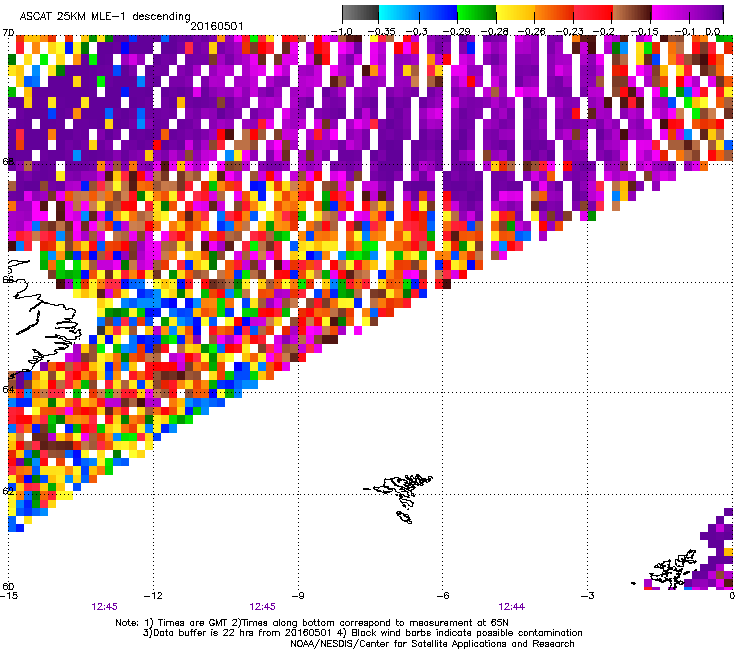This screenshot has height=650, width=740.
Task: Click the '-0.23' color bar label
Action: pyautogui.click(x=569, y=31)
